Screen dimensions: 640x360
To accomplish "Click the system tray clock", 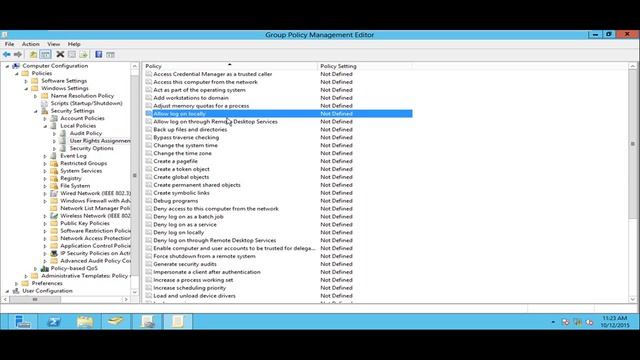I will (x=615, y=322).
